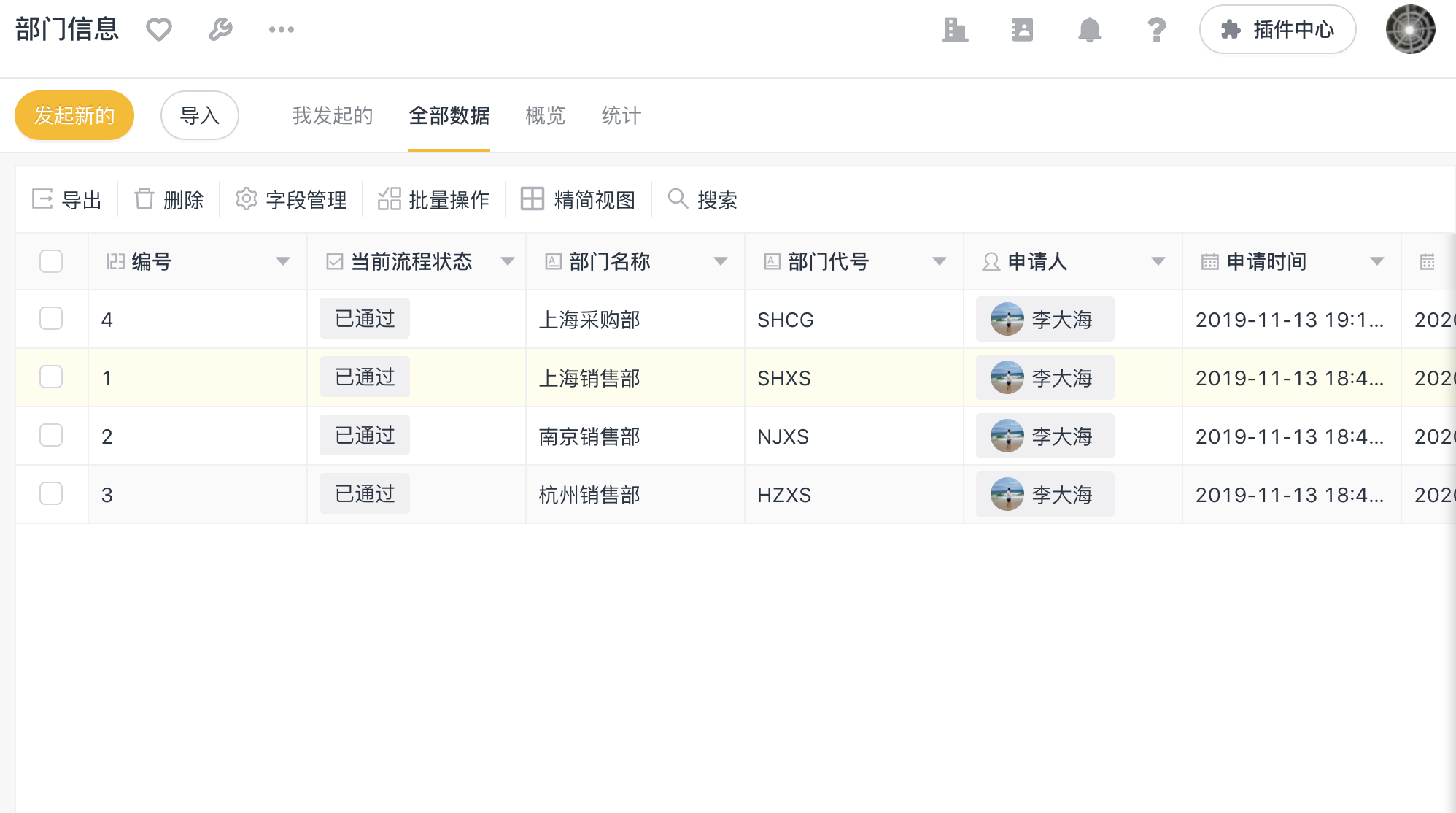Click the 申请人 column person icon
This screenshot has width=1456, height=813.
pos(991,261)
